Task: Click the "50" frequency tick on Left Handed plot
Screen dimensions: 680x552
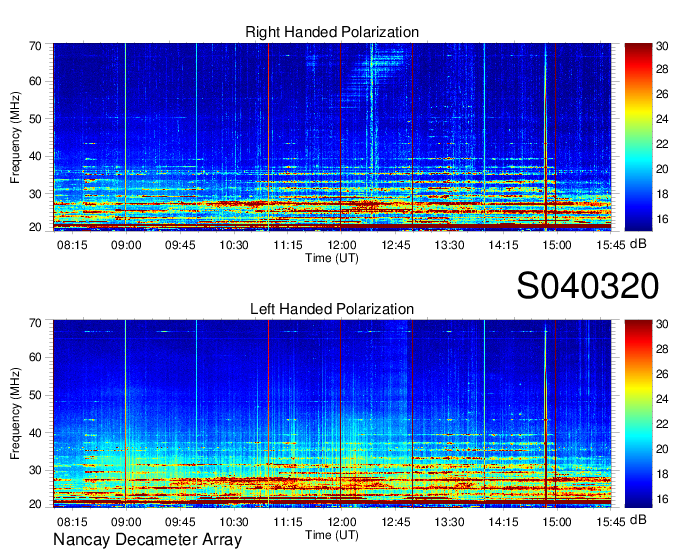Action: click(x=35, y=395)
